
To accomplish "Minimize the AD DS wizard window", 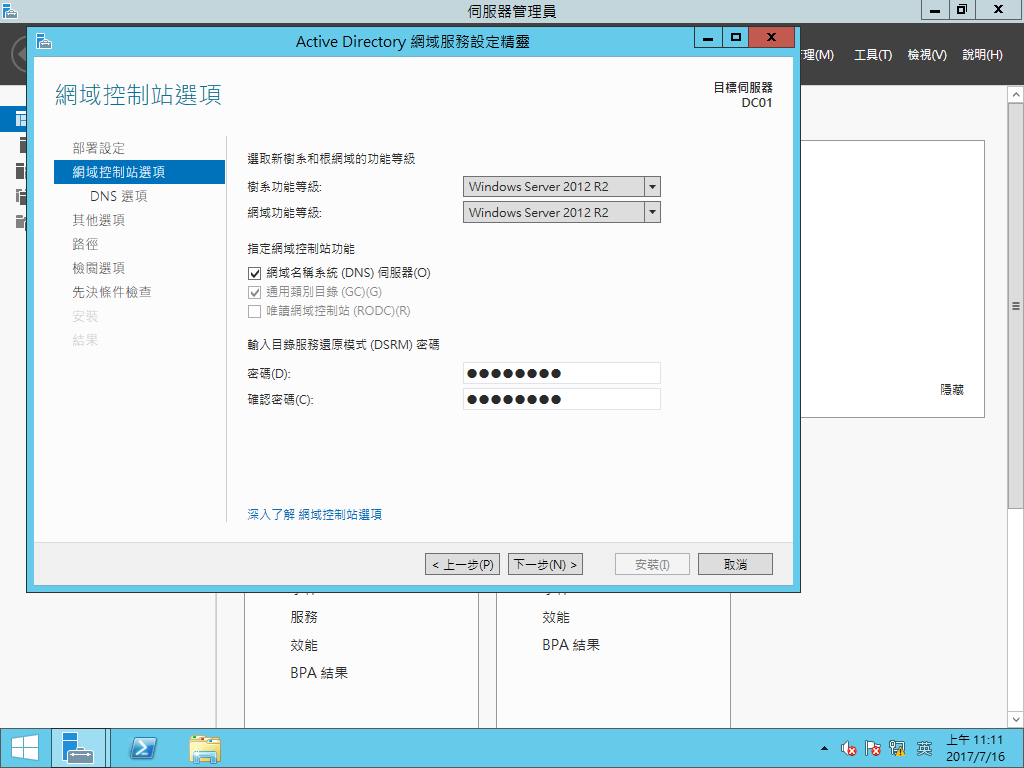I will [x=708, y=38].
